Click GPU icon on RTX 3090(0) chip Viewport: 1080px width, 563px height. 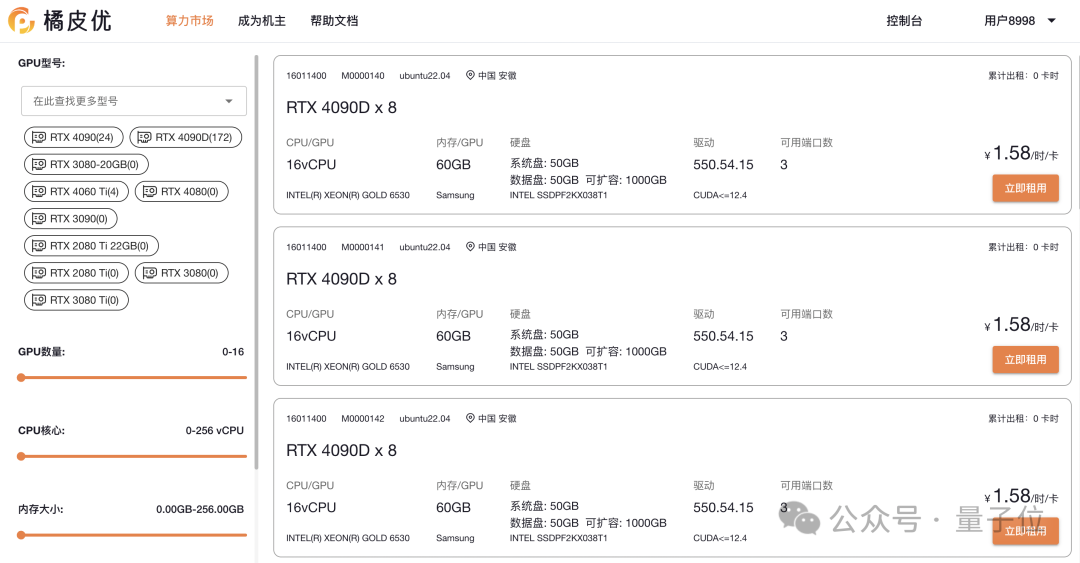tap(39, 218)
